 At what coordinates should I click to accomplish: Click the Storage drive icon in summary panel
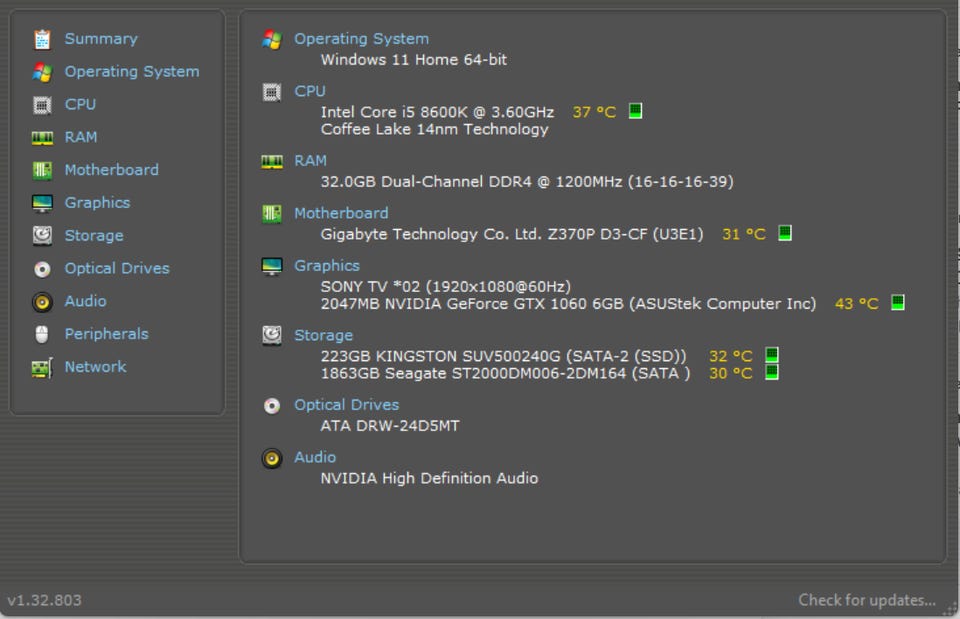(272, 336)
